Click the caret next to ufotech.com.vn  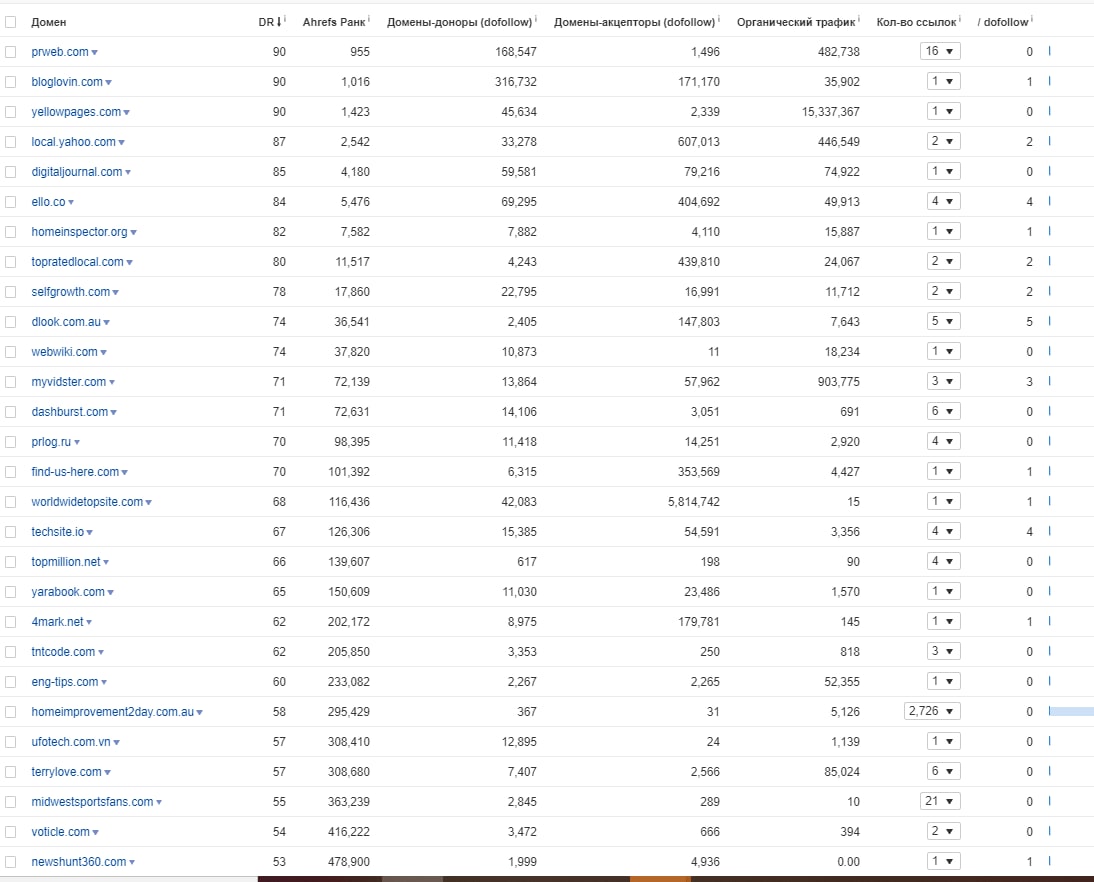pos(117,742)
